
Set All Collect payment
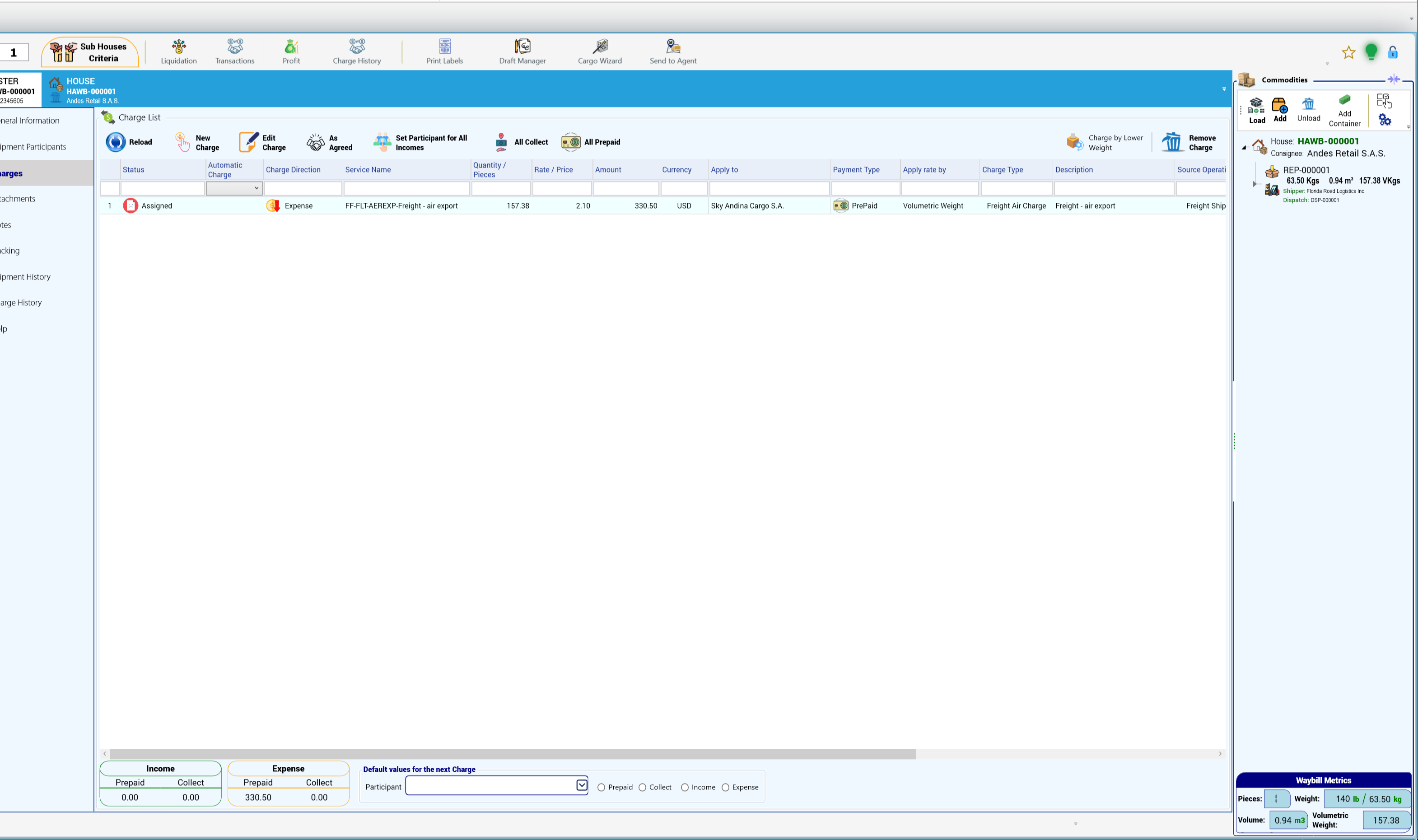521,142
